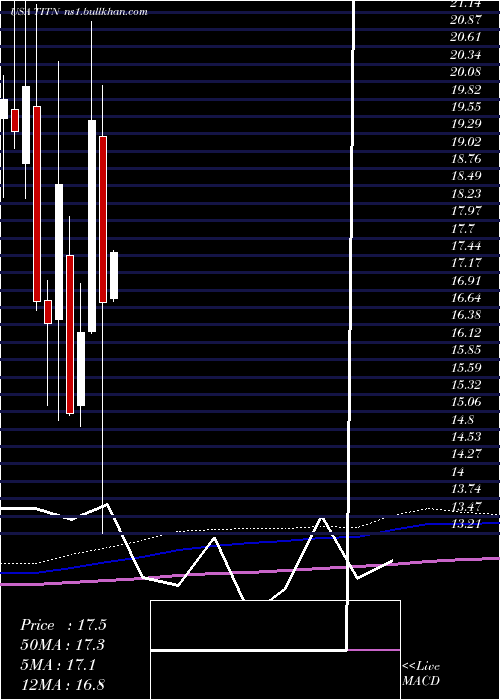Click the '5MA : 17.1' value
Screen dimensions: 500x700
58,665
